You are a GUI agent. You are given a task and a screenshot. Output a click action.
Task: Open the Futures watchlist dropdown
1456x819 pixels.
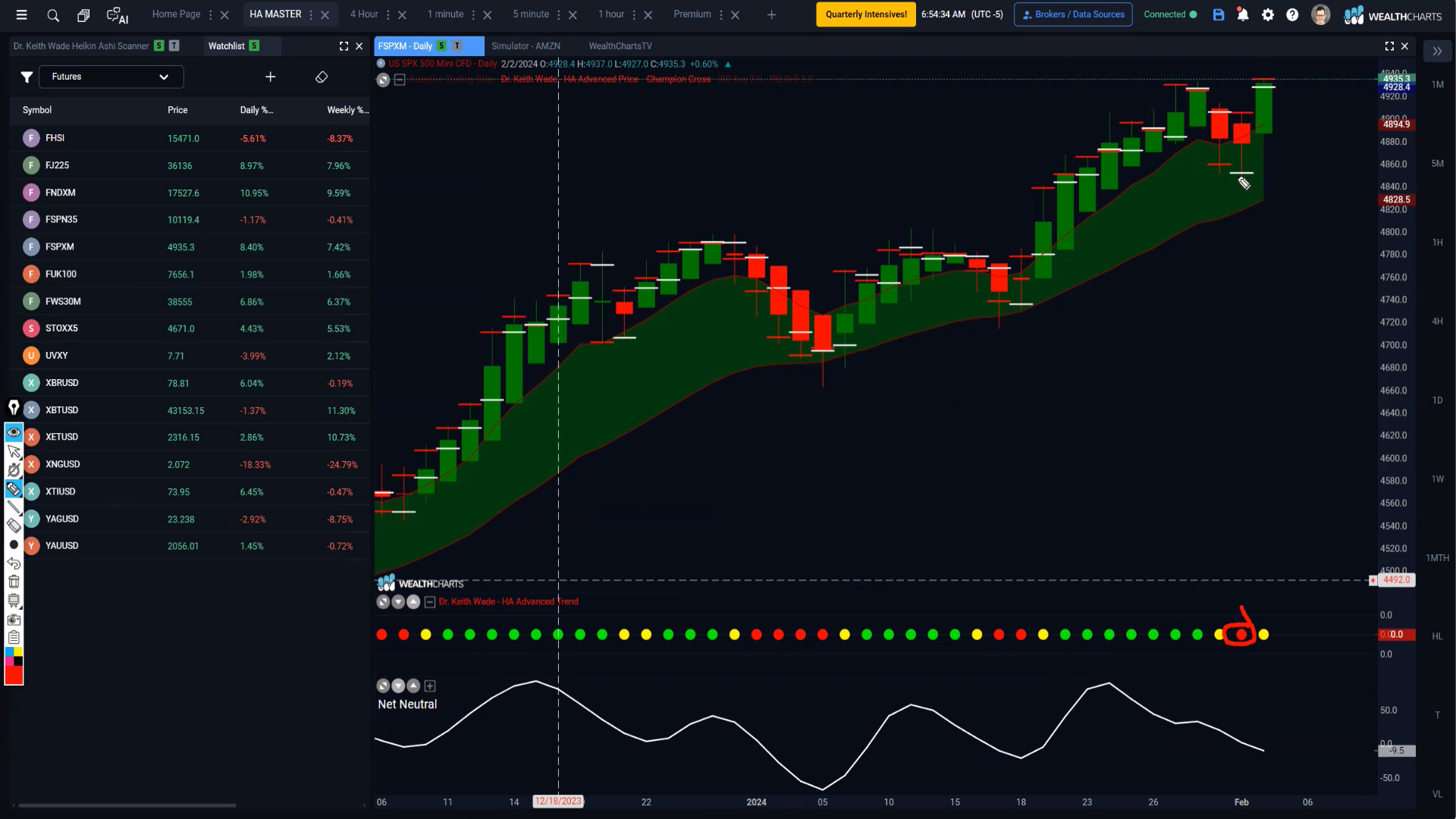[111, 77]
